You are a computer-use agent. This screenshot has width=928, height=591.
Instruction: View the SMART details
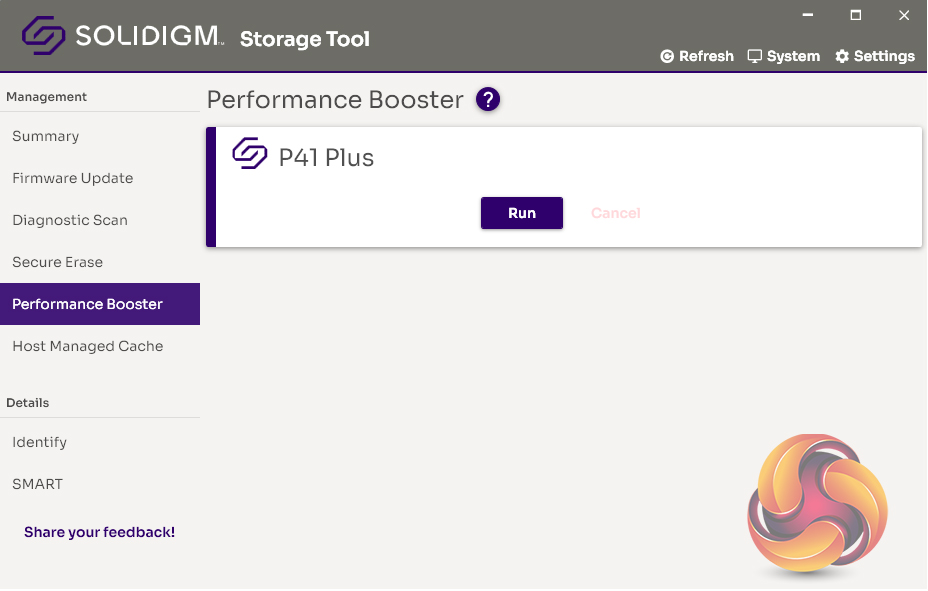(38, 484)
